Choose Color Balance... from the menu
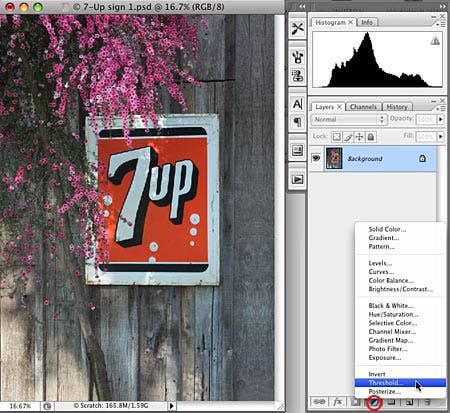450x413 pixels. pos(400,280)
